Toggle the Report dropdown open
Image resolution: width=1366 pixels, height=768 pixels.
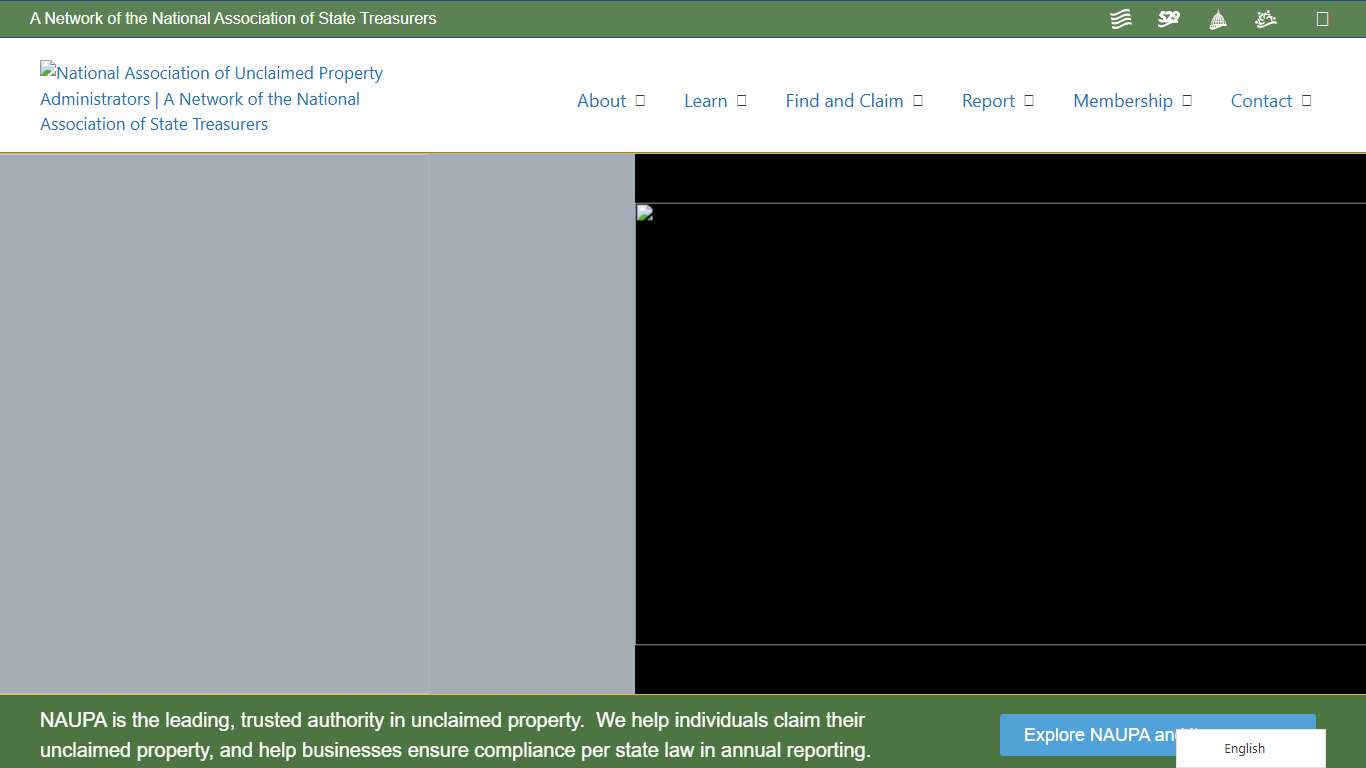(1029, 100)
